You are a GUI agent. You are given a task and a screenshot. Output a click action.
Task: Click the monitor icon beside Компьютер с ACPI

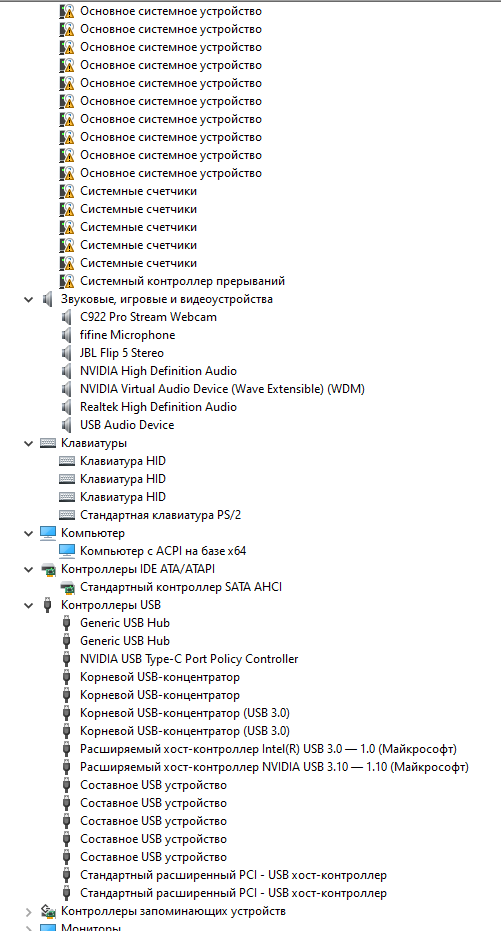coord(67,551)
